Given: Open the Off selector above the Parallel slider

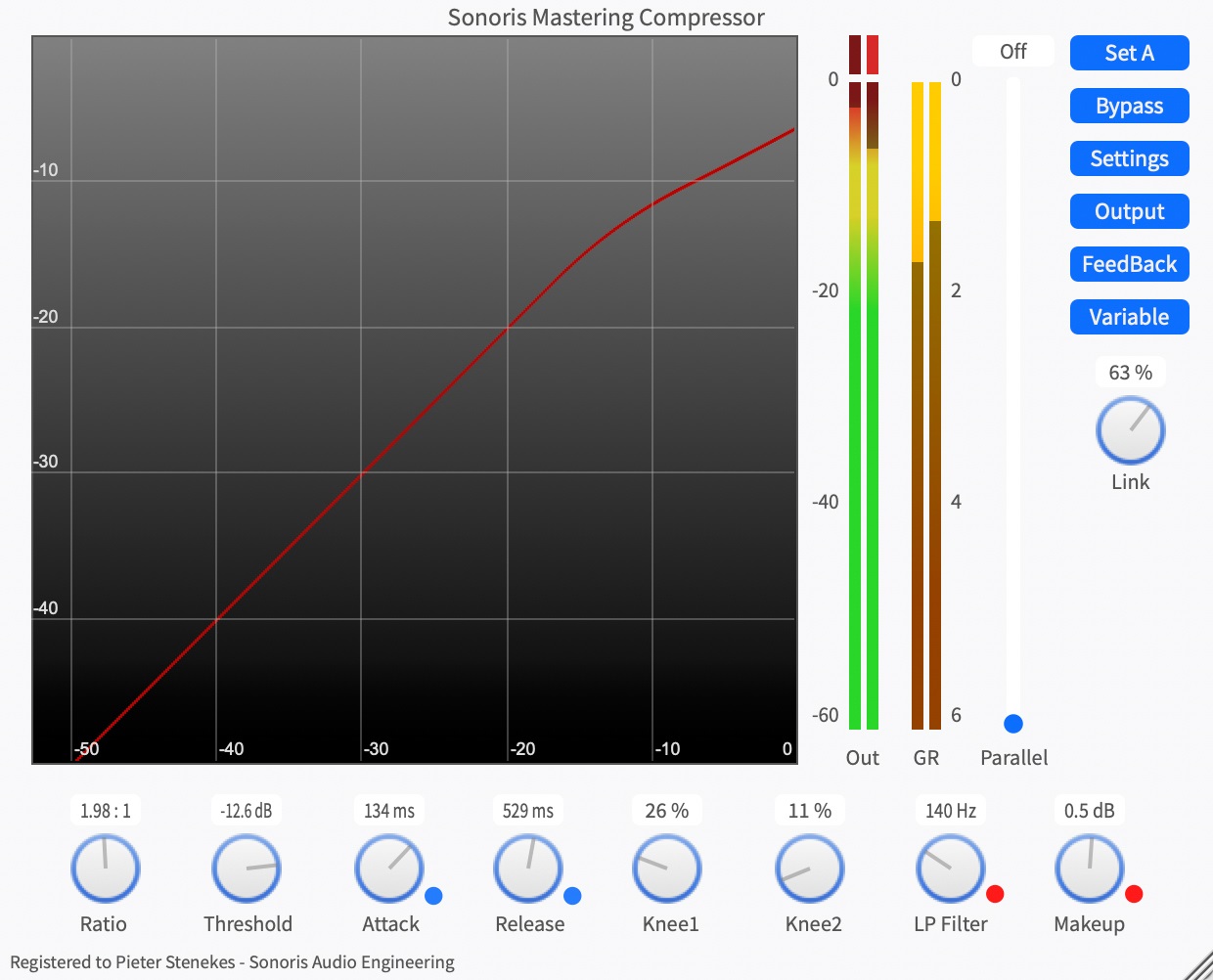Looking at the screenshot, I should [1012, 51].
